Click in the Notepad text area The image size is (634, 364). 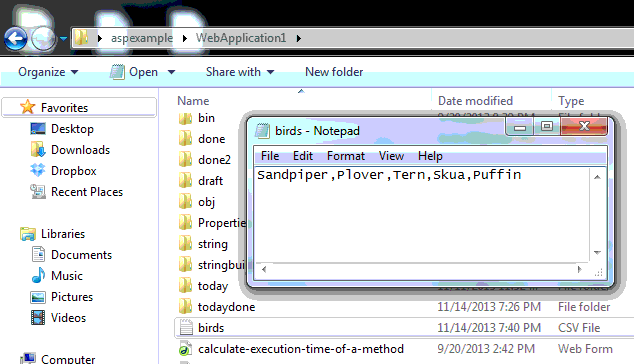pyautogui.click(x=422, y=214)
